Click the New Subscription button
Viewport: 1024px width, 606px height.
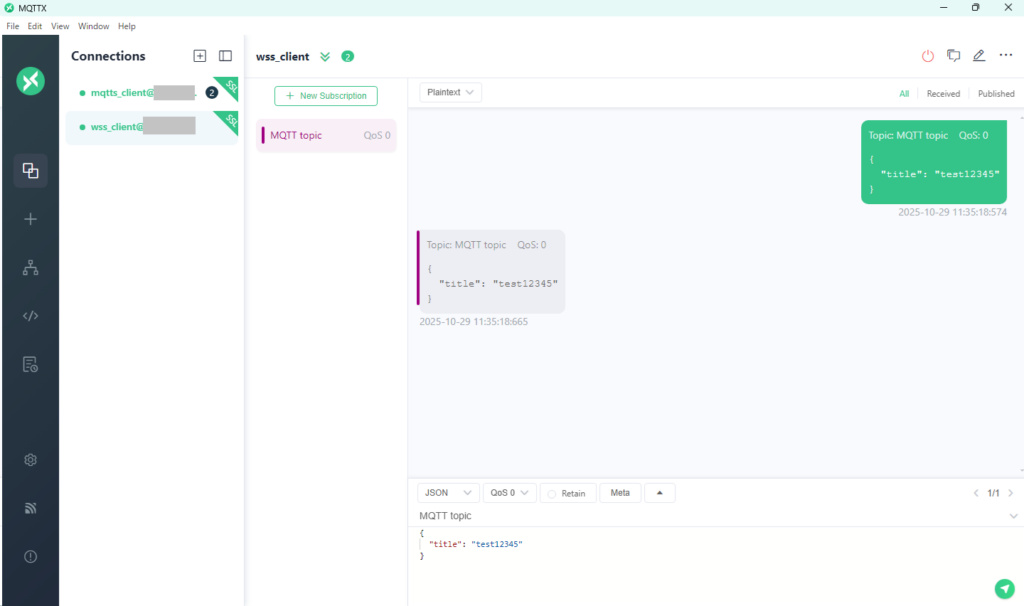point(326,96)
